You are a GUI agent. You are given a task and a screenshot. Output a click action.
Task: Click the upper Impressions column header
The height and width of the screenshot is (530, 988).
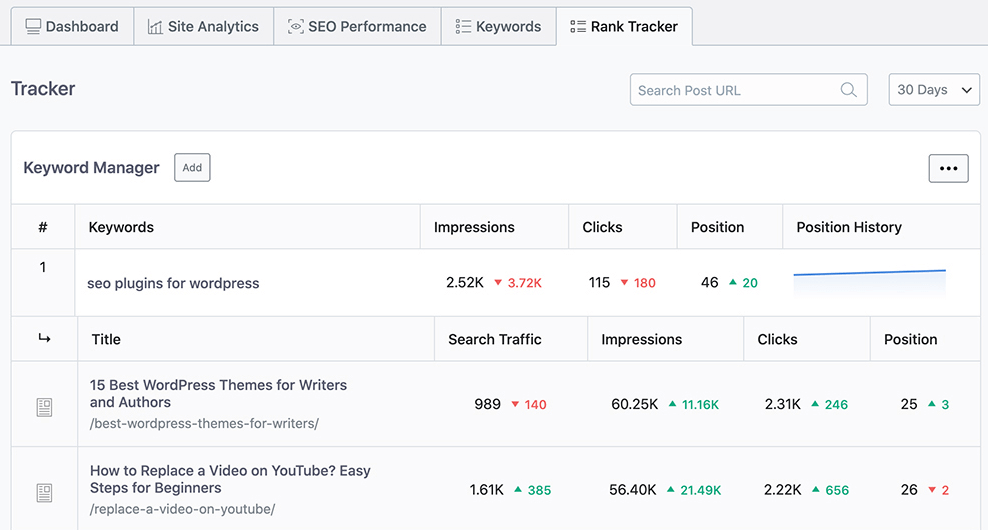(474, 227)
